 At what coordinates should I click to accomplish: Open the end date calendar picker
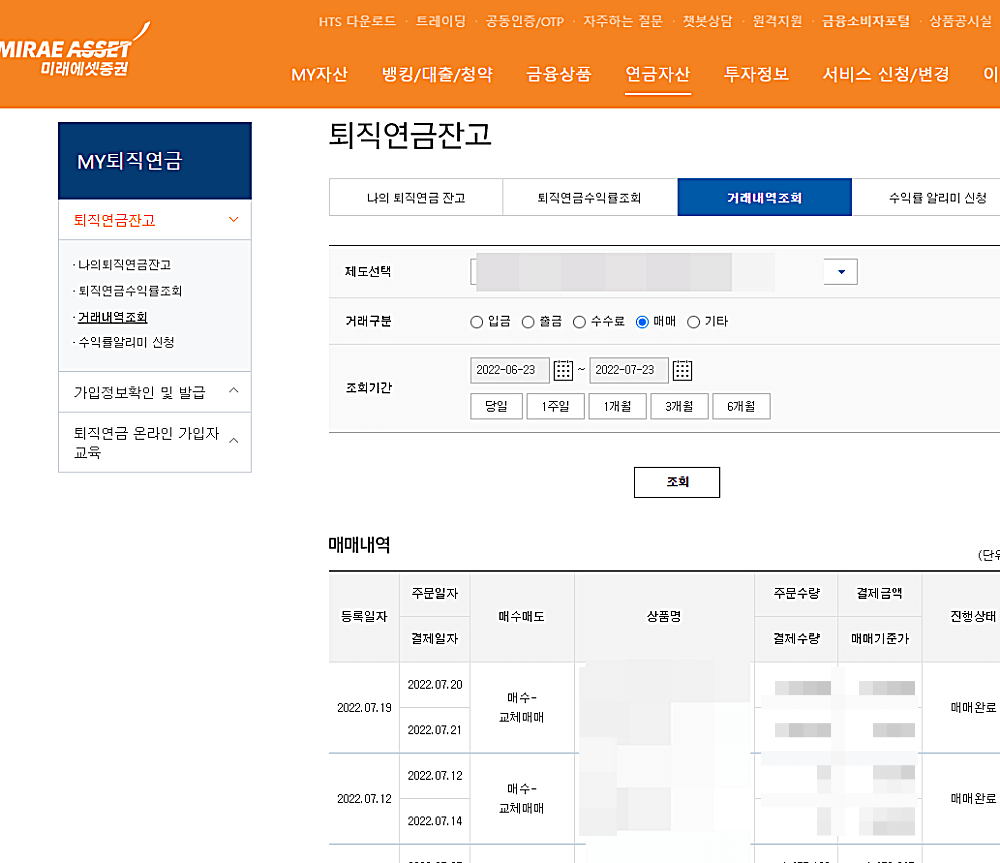(683, 369)
